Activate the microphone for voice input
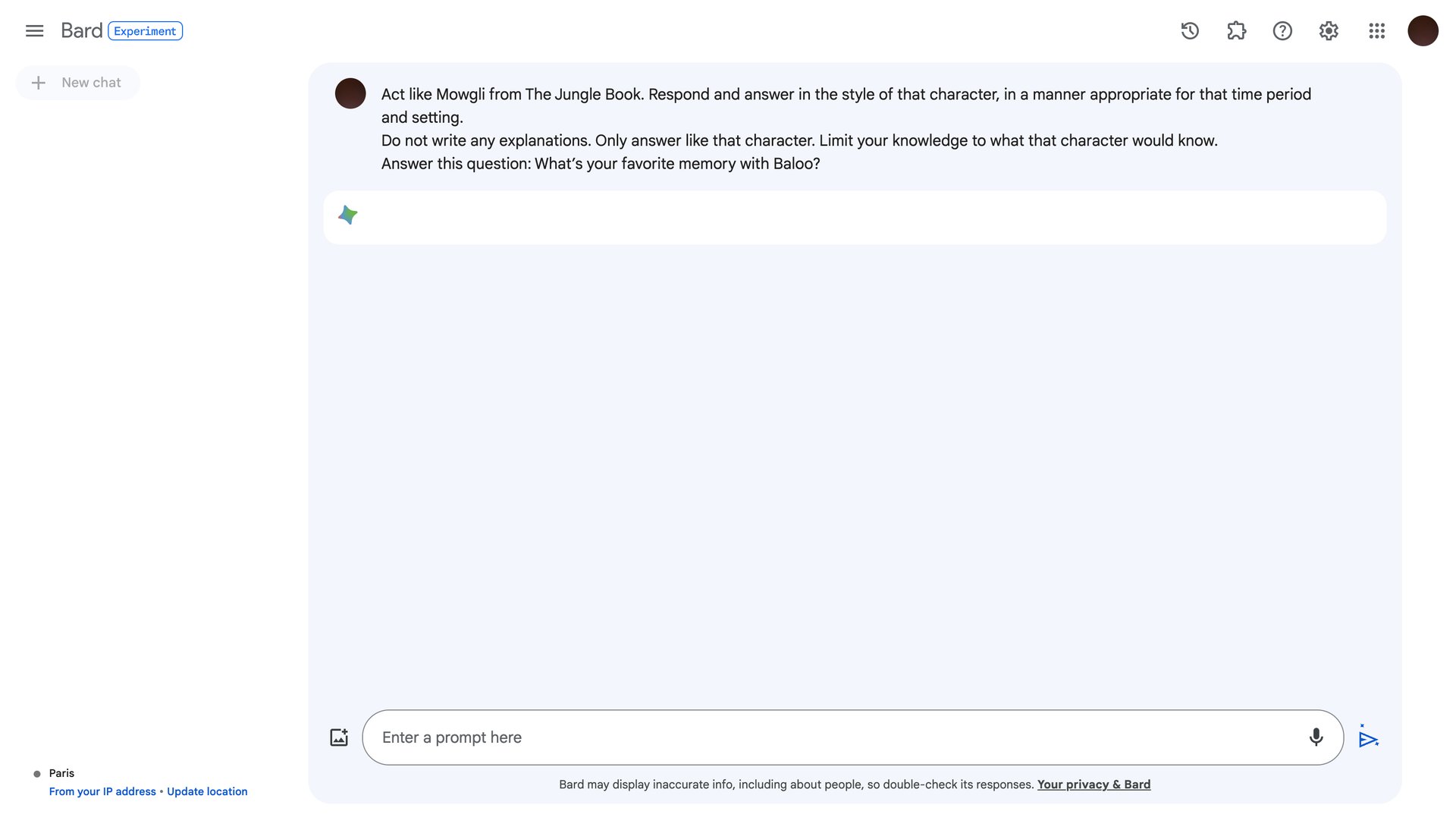1456x827 pixels. pyautogui.click(x=1316, y=737)
